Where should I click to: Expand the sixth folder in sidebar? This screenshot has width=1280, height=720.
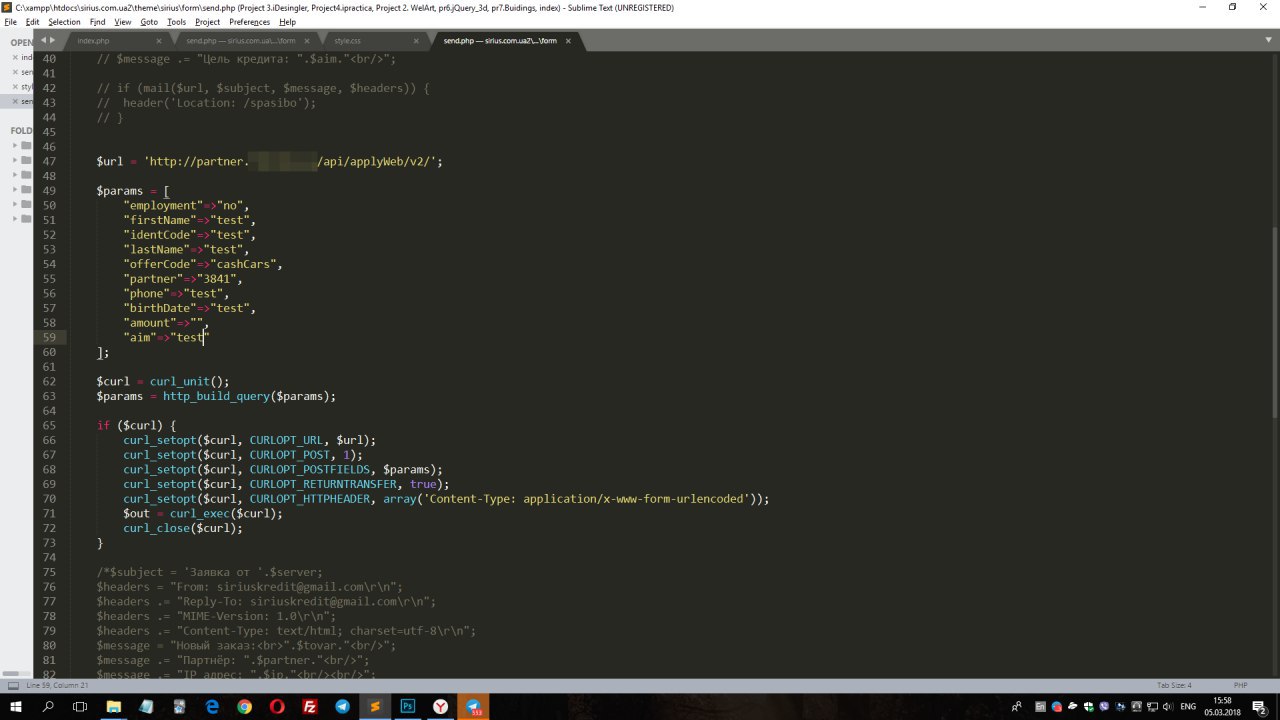(15, 217)
